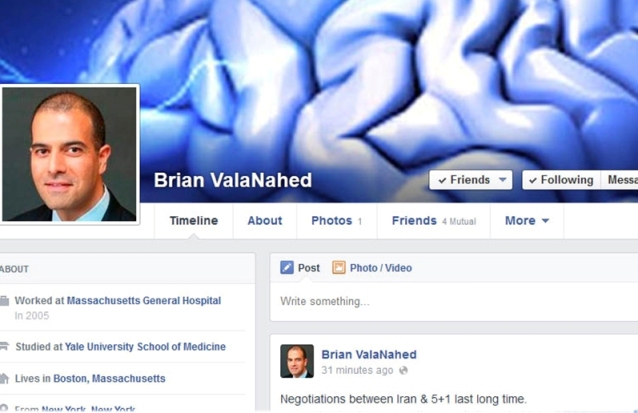Click the house icon beside Lives in

click(x=4, y=378)
